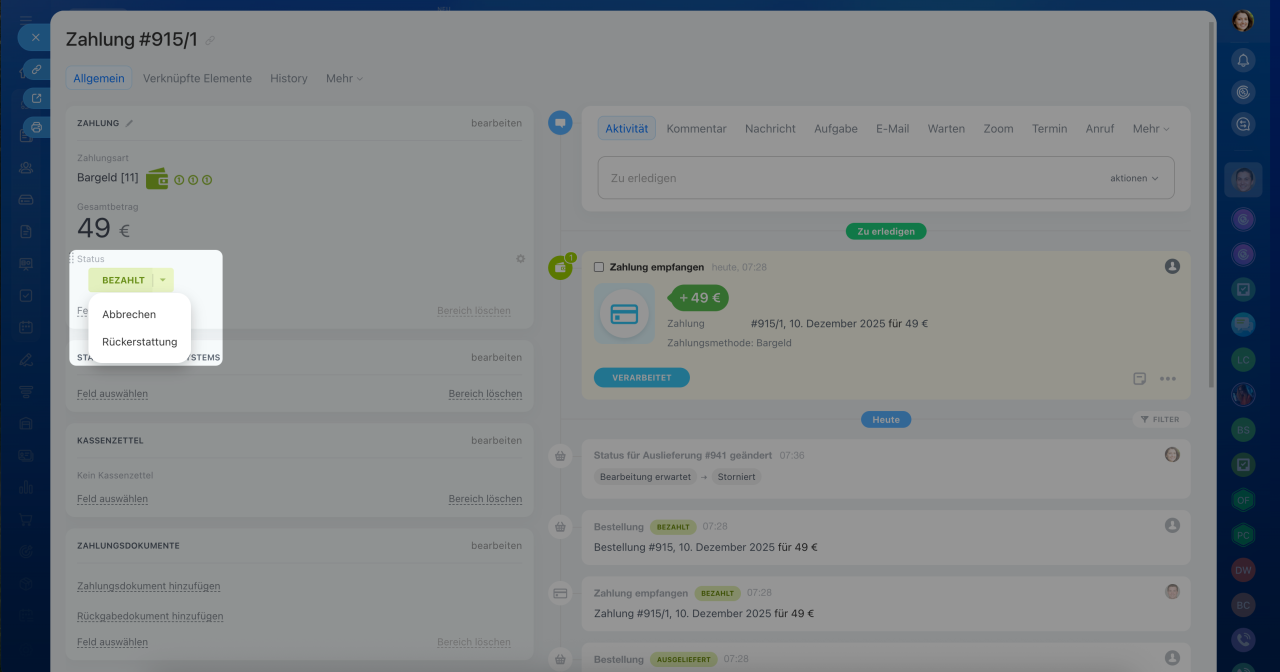Open three-dots menu in Zahlung empfangen card
This screenshot has height=672, width=1280.
1167,379
